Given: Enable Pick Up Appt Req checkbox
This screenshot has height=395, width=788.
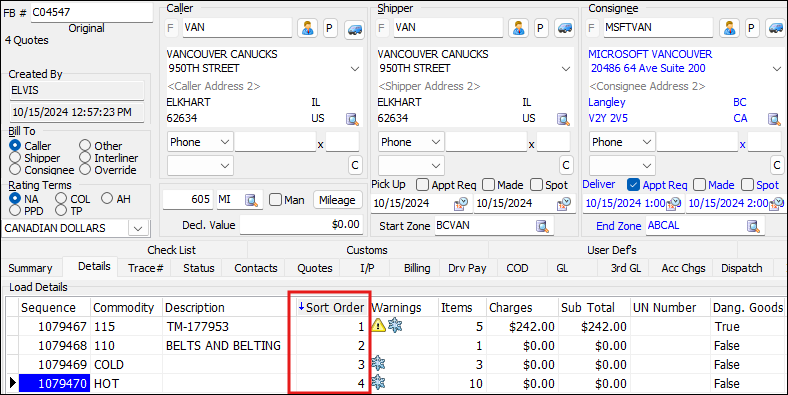Looking at the screenshot, I should (423, 185).
